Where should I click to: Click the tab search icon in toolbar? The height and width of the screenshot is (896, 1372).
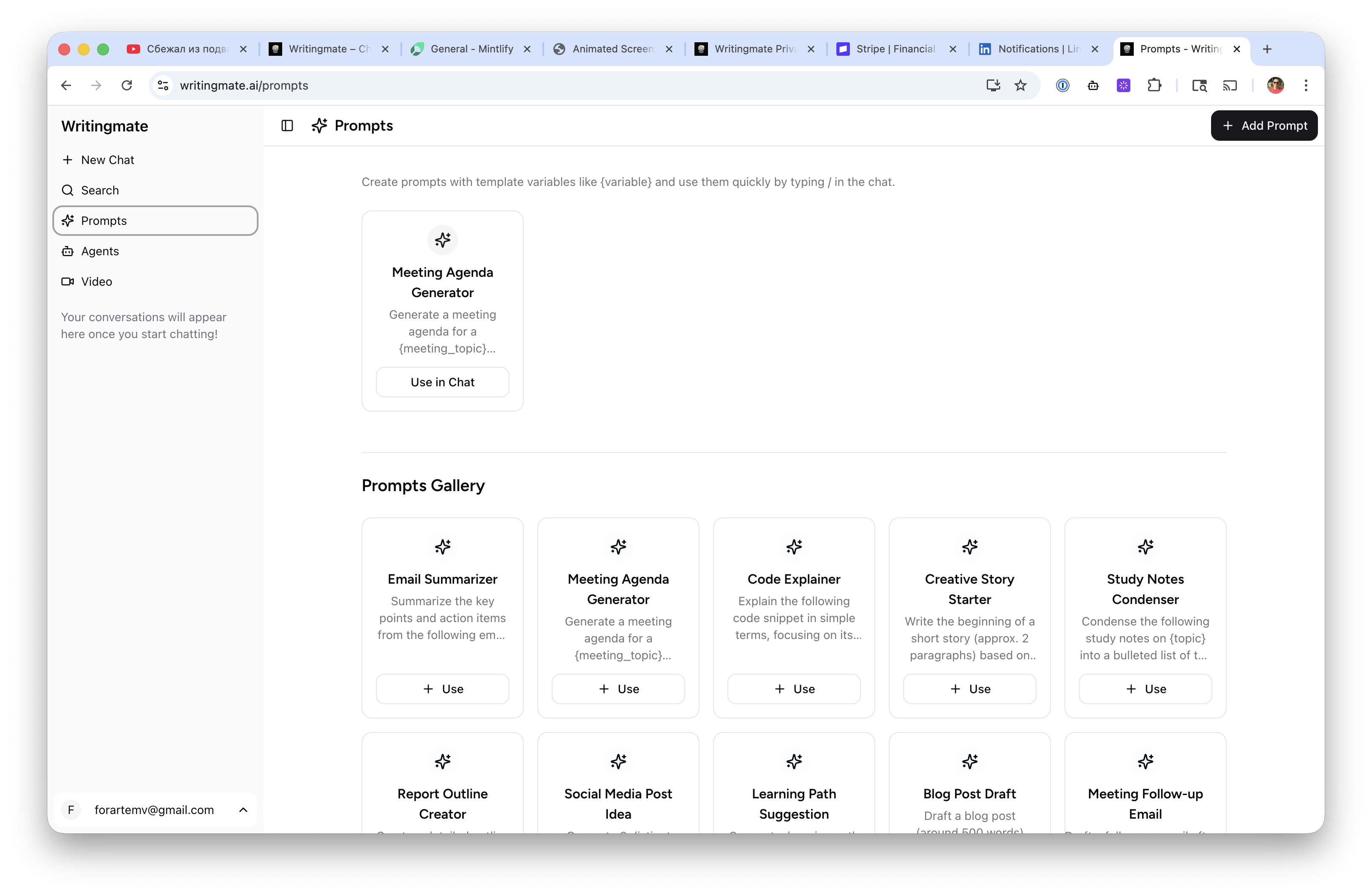[x=1200, y=85]
